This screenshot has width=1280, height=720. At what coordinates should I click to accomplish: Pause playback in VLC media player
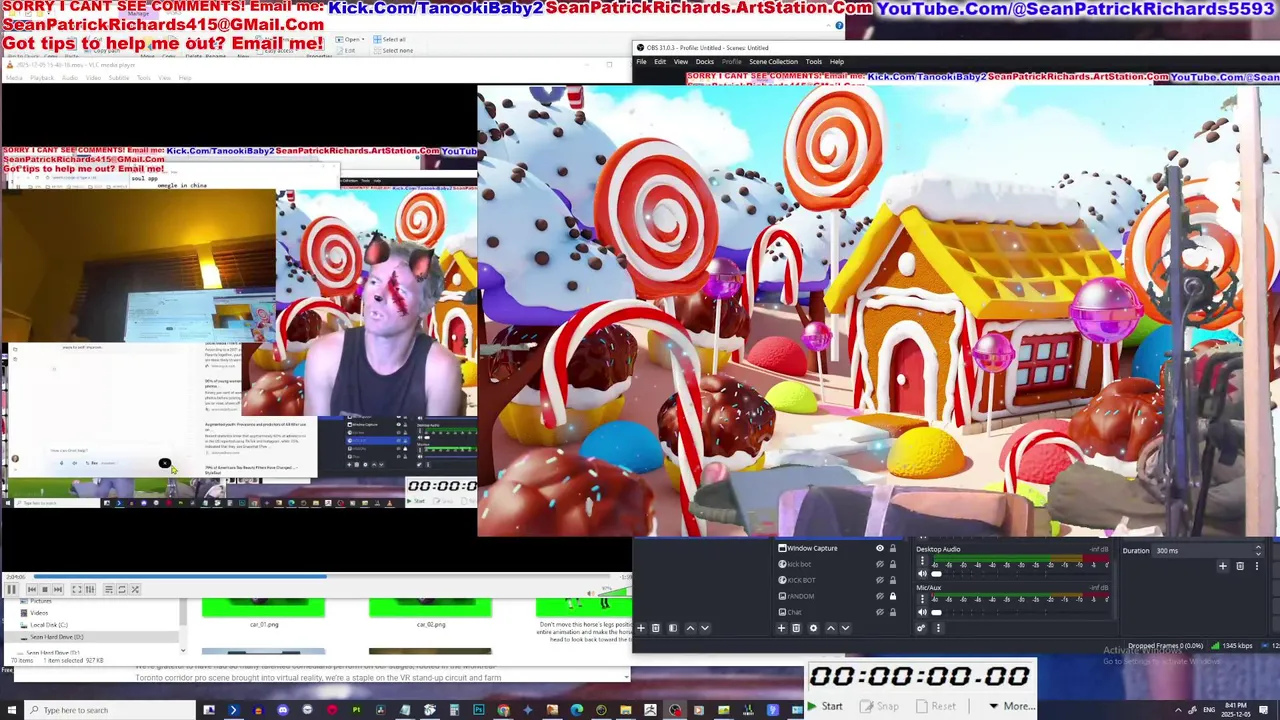[11, 589]
